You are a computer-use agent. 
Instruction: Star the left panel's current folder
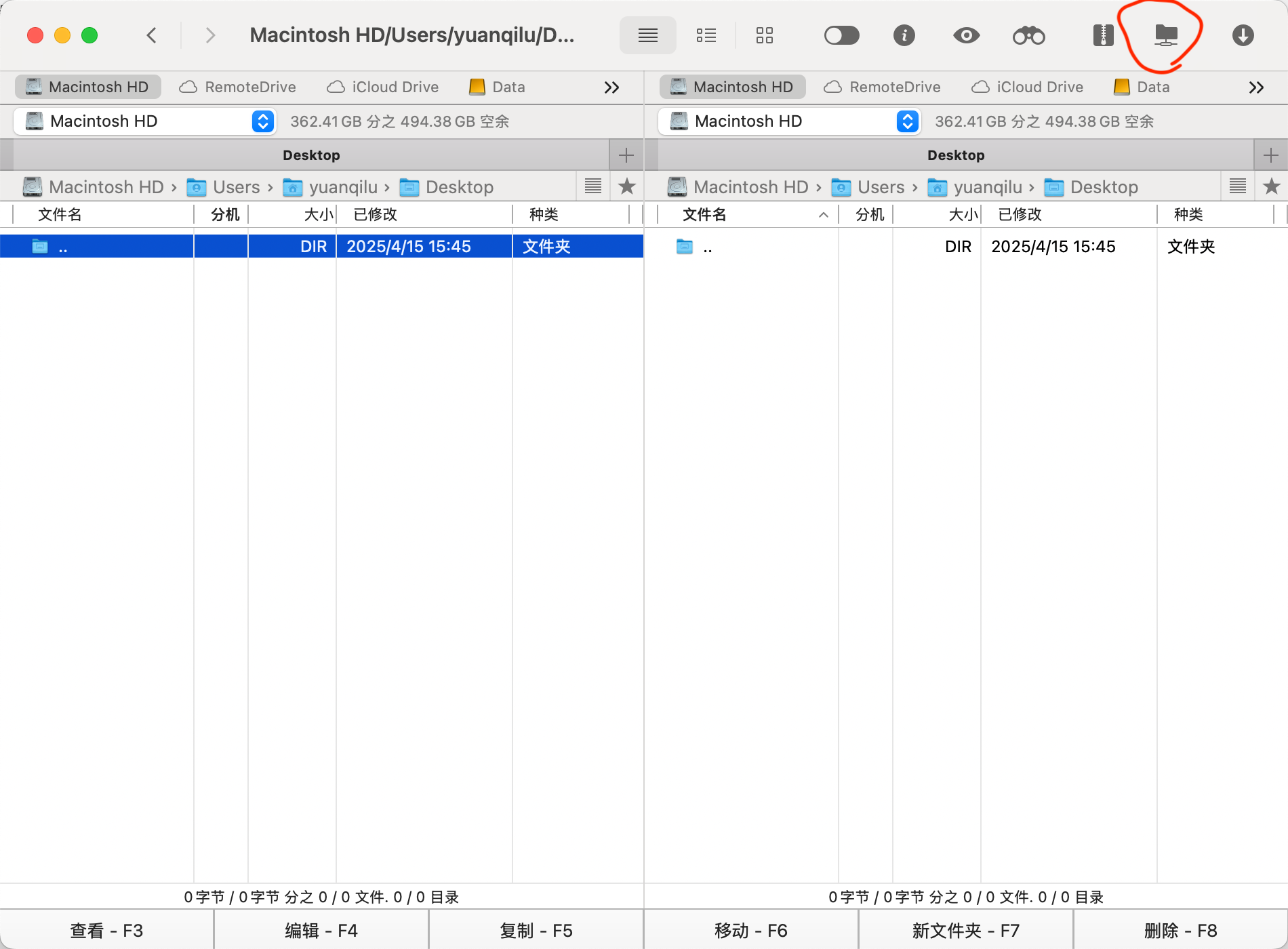[627, 186]
